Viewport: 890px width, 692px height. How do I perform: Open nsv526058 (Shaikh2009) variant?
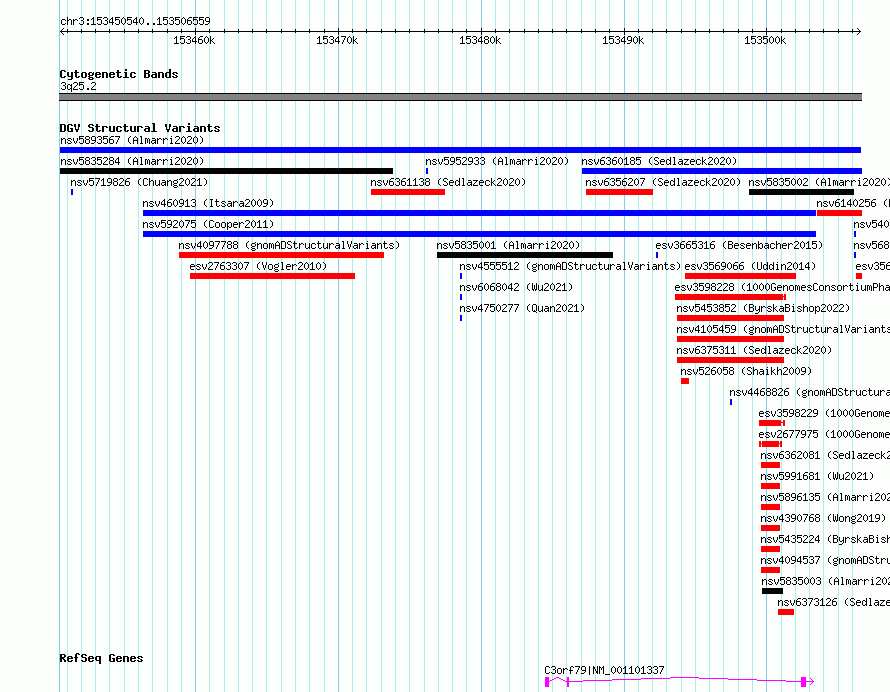click(746, 371)
